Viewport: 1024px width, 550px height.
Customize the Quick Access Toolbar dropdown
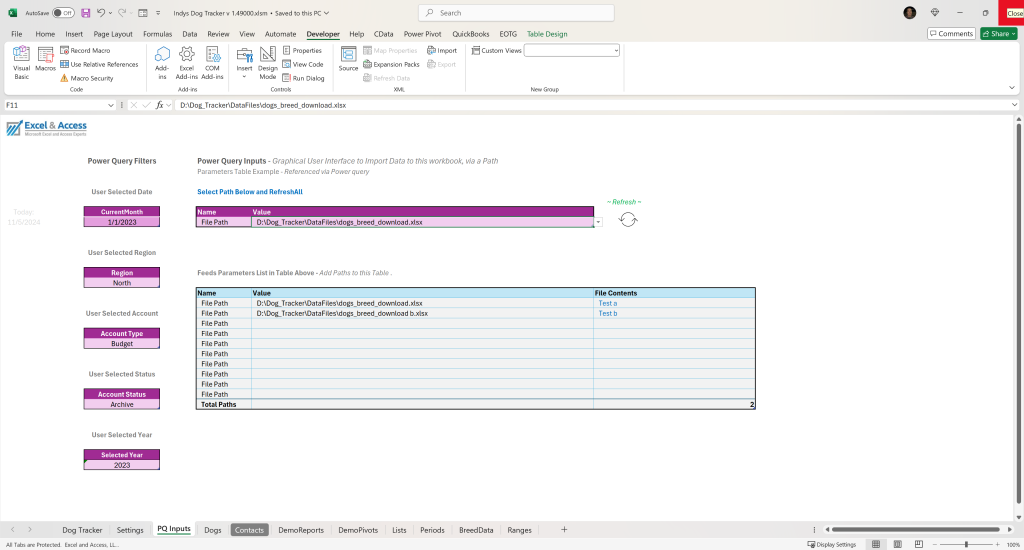(x=158, y=12)
